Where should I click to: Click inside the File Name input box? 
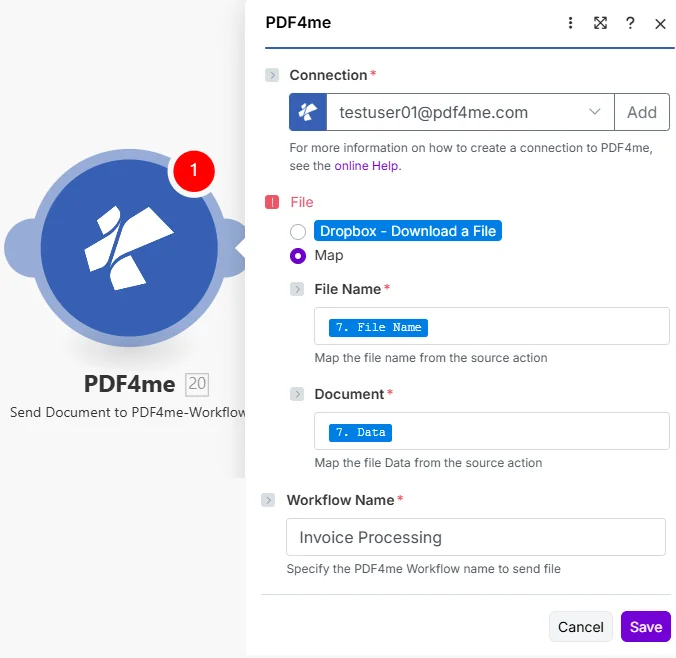(491, 326)
